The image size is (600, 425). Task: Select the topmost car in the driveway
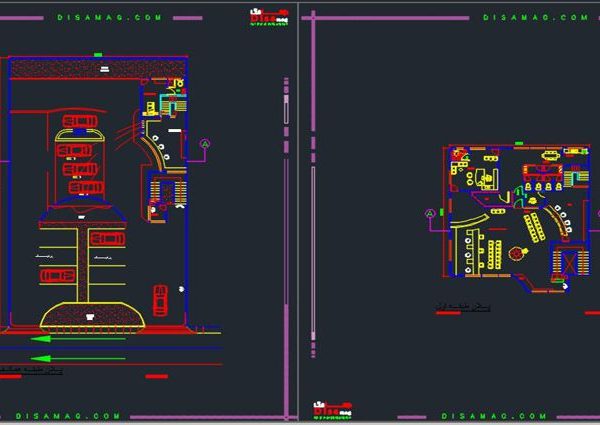pos(78,122)
